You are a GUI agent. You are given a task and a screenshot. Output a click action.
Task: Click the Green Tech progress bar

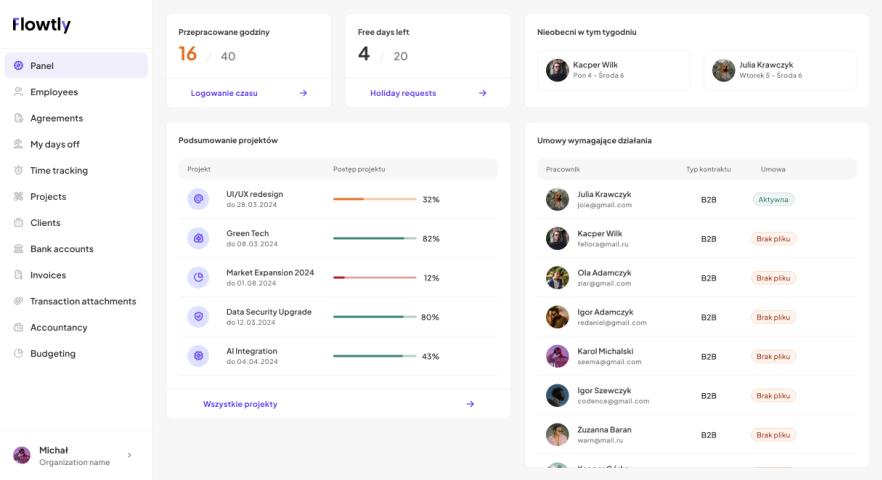pyautogui.click(x=375, y=239)
